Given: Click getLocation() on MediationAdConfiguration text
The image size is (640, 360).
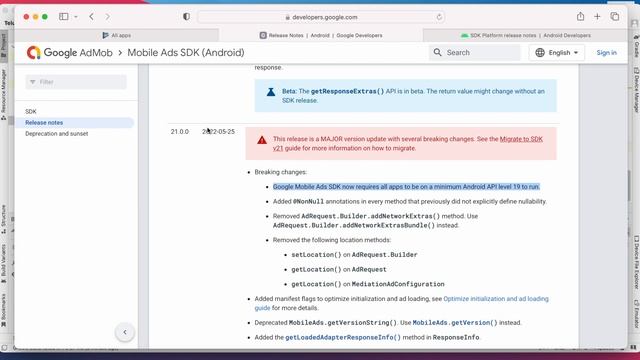Looking at the screenshot, I should click(368, 284).
